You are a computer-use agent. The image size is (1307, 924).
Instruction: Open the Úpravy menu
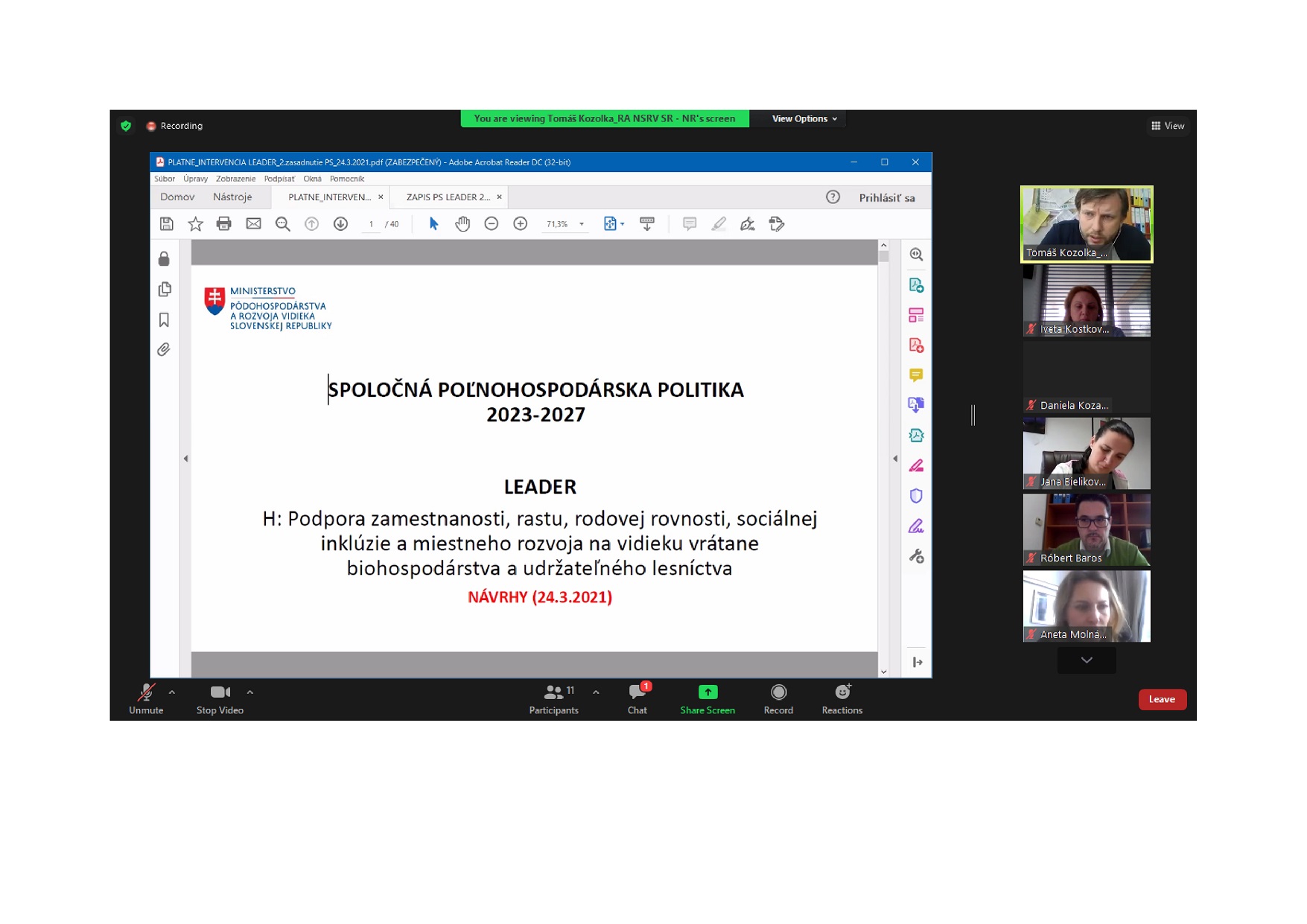(x=196, y=179)
